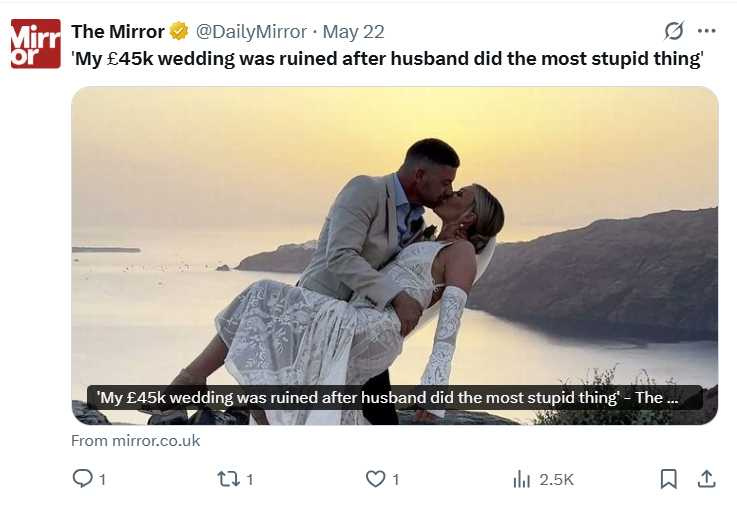Click the Grok explain-post icon
737x522 pixels.
[x=674, y=31]
